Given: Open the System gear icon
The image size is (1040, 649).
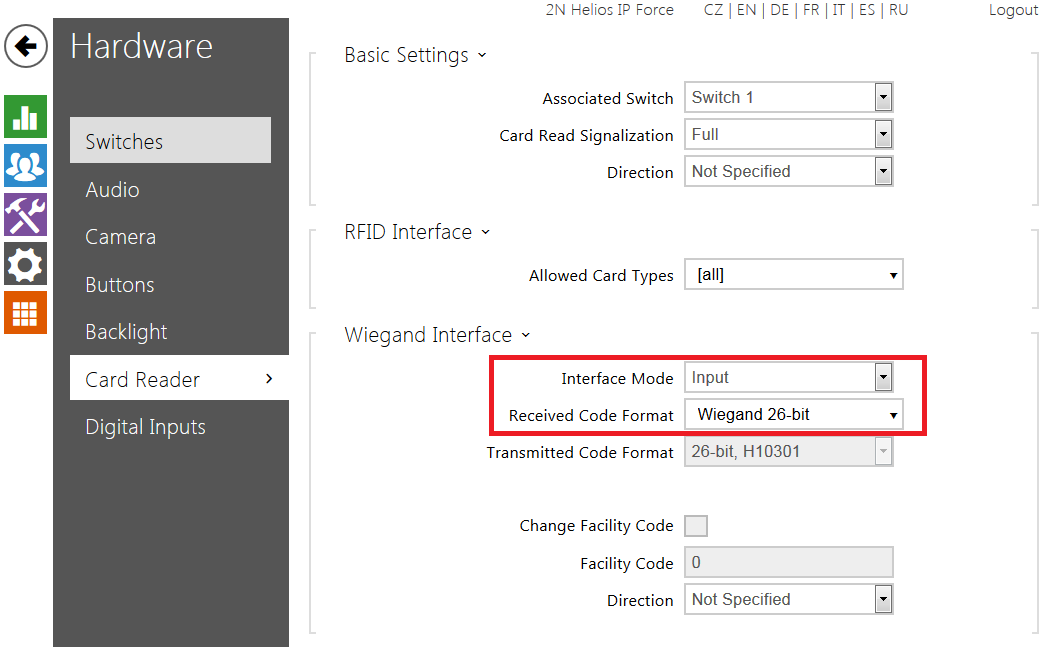Looking at the screenshot, I should (26, 264).
